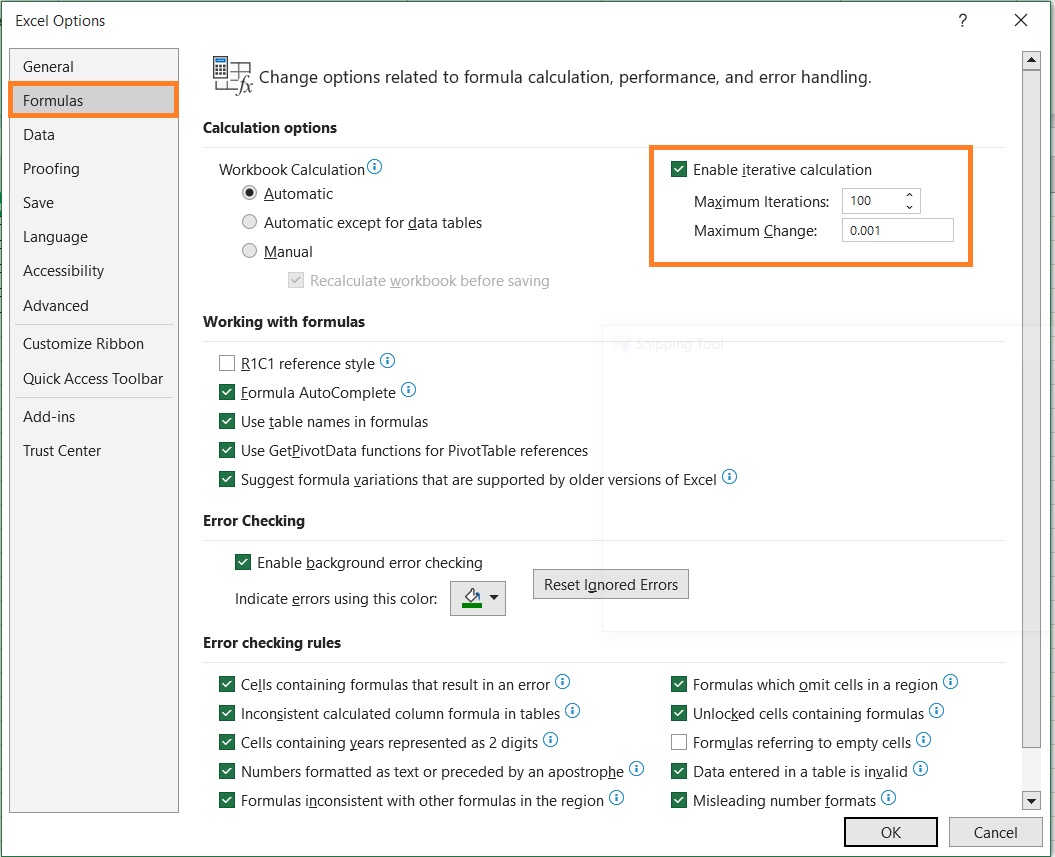
Task: Check Formulas referring to empty cells
Action: (679, 743)
